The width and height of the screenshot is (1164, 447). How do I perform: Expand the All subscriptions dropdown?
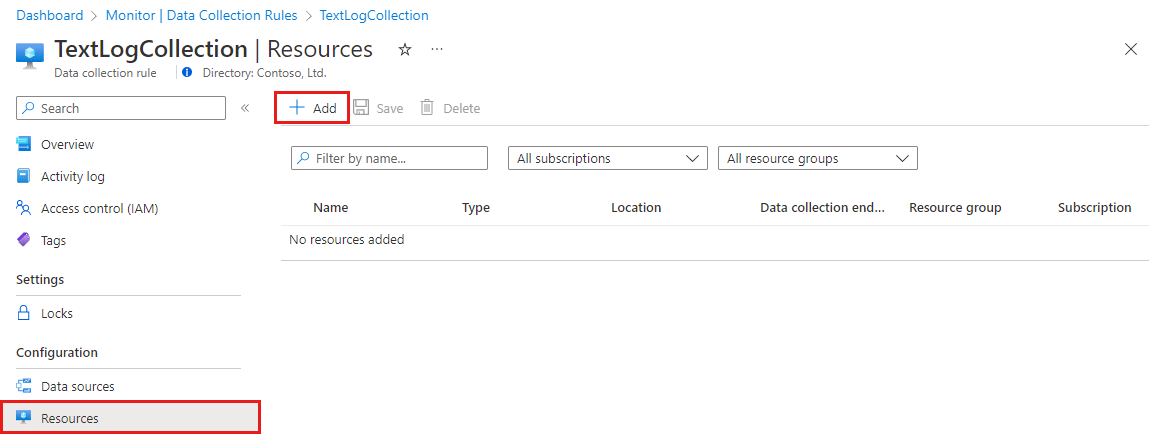(608, 158)
